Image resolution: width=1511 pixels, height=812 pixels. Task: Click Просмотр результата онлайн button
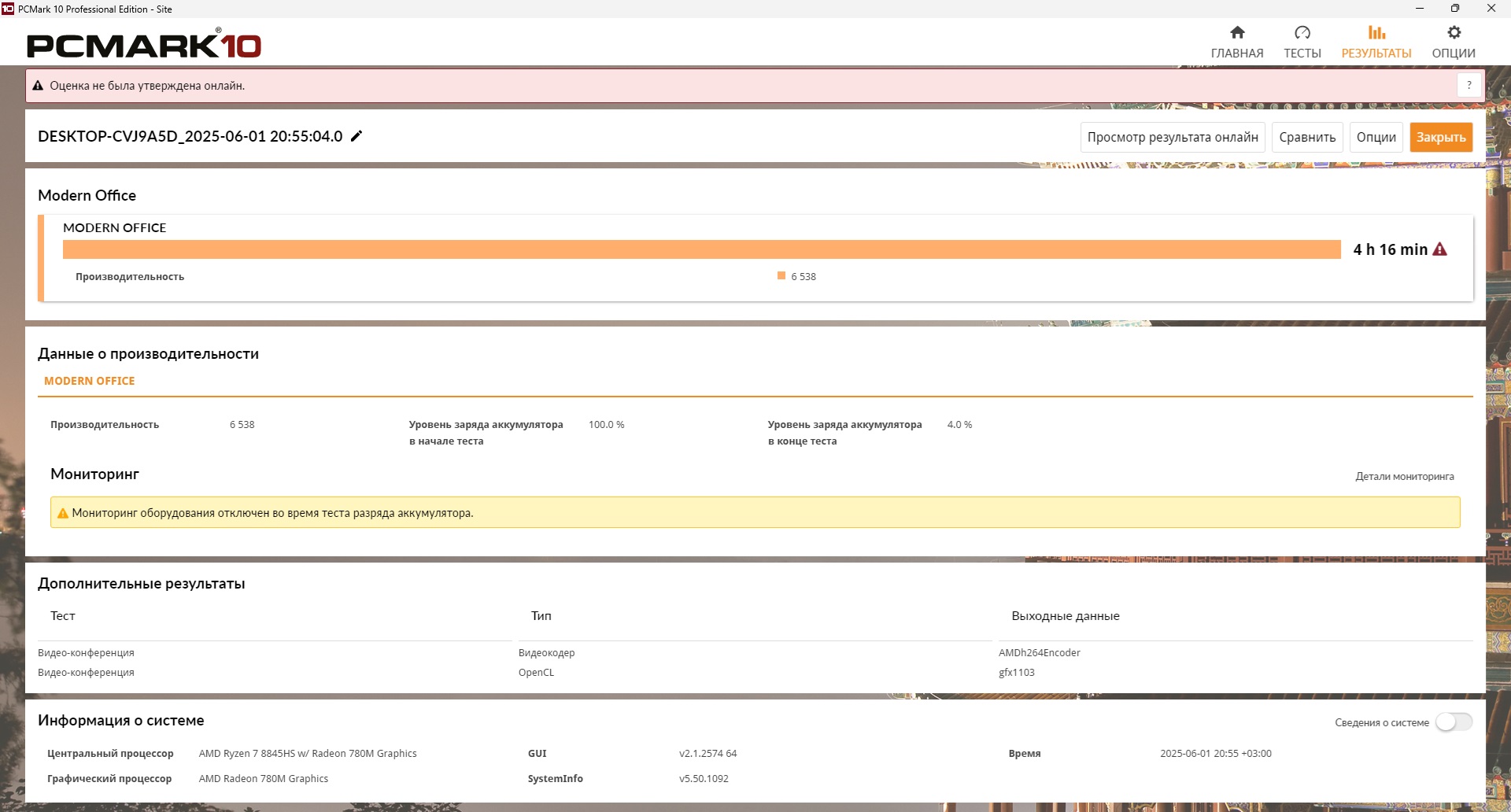click(x=1173, y=137)
